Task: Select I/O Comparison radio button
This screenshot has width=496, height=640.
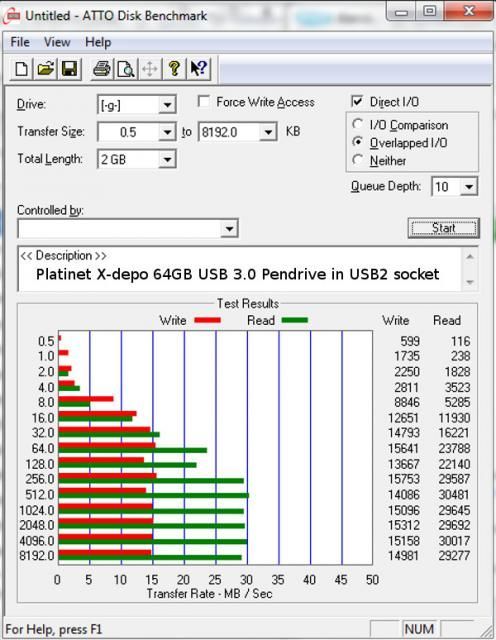Action: click(x=358, y=124)
